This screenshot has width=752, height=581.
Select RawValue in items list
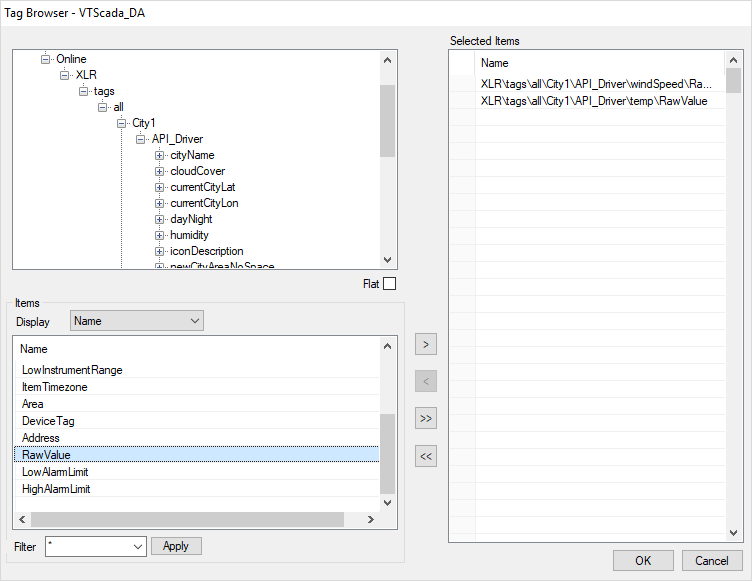click(197, 455)
